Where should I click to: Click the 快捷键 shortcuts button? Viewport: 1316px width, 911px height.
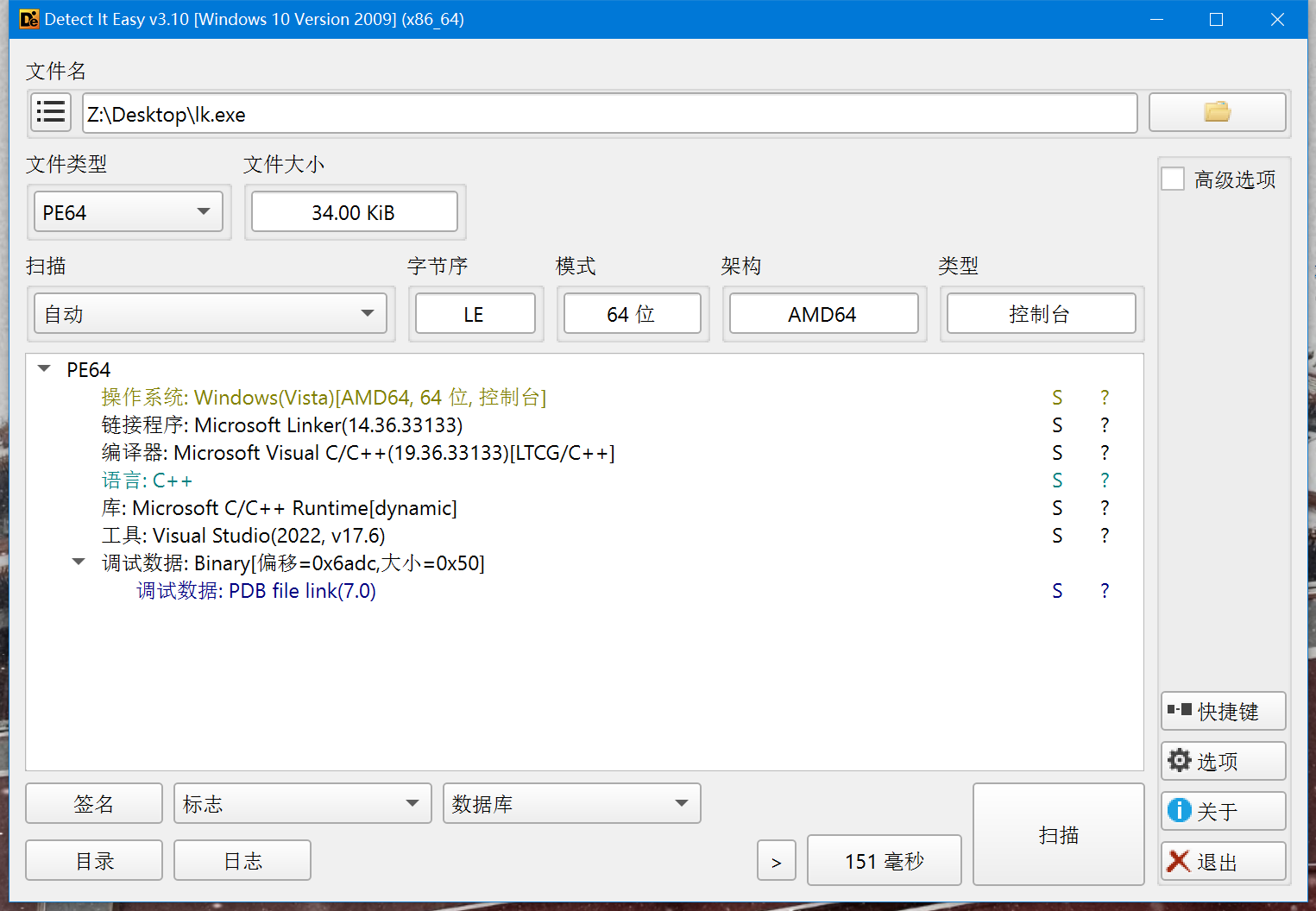coord(1223,711)
